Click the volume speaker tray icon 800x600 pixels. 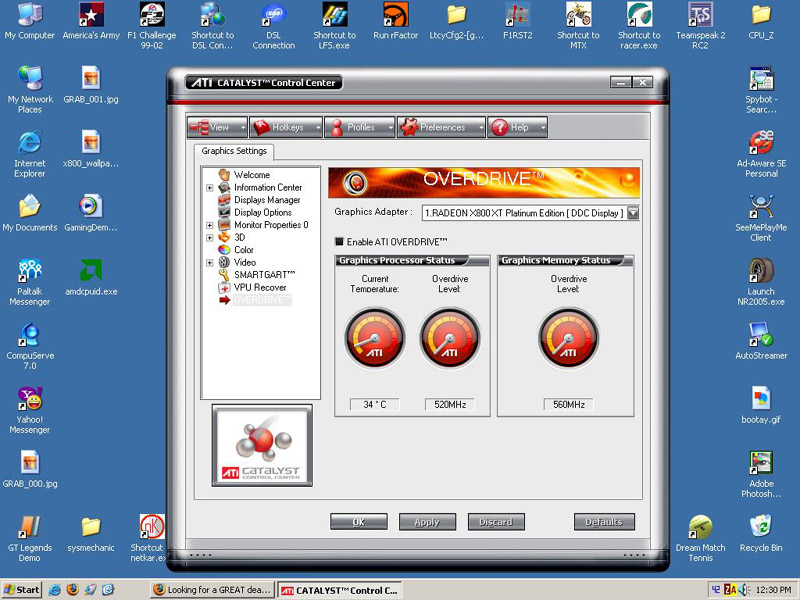coord(743,590)
